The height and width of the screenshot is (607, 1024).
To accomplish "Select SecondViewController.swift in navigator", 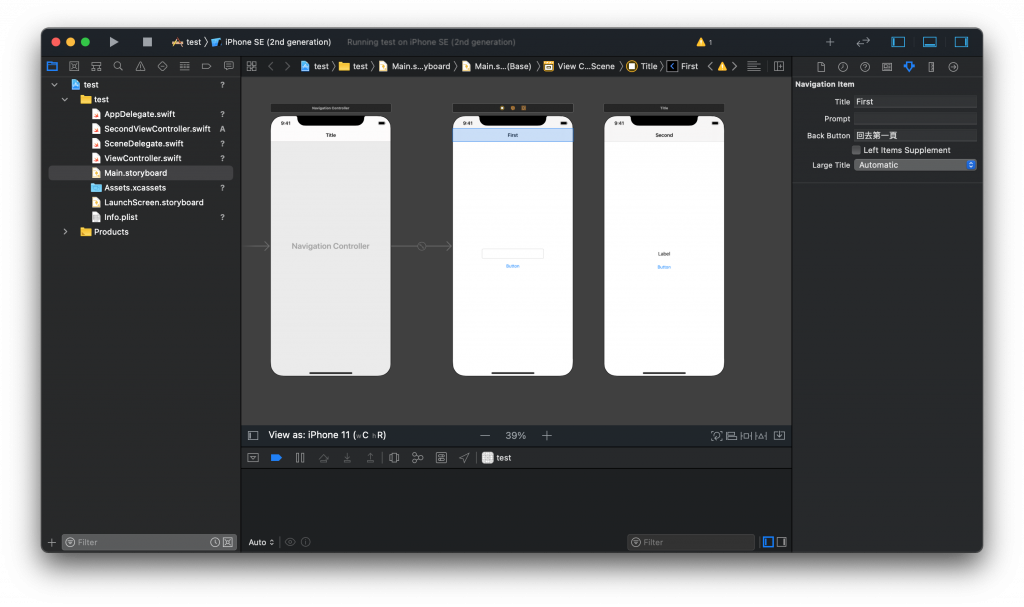I will coord(157,129).
